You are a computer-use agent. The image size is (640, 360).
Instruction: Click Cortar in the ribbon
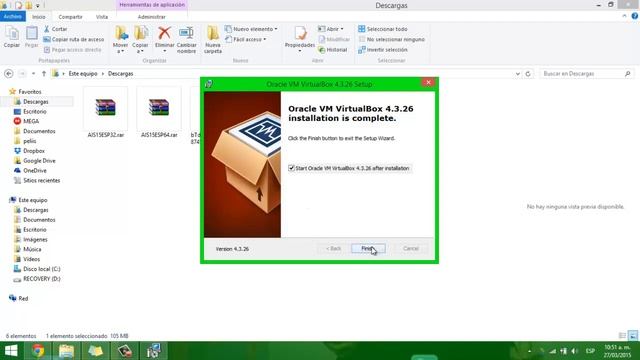point(55,29)
